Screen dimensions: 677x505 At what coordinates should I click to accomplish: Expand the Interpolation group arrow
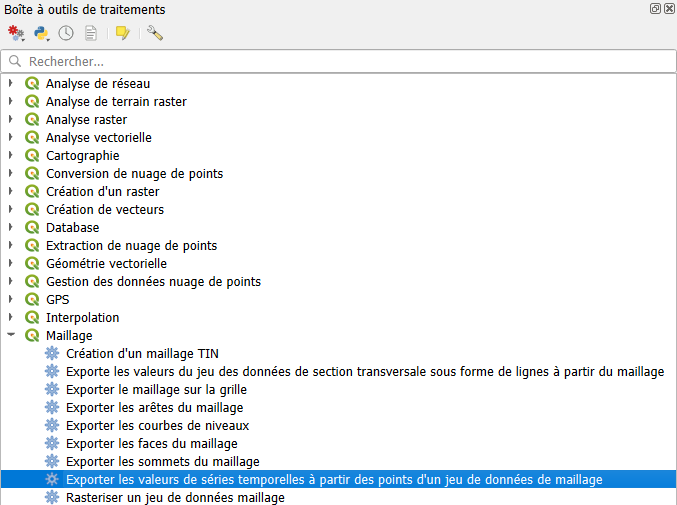click(11, 318)
